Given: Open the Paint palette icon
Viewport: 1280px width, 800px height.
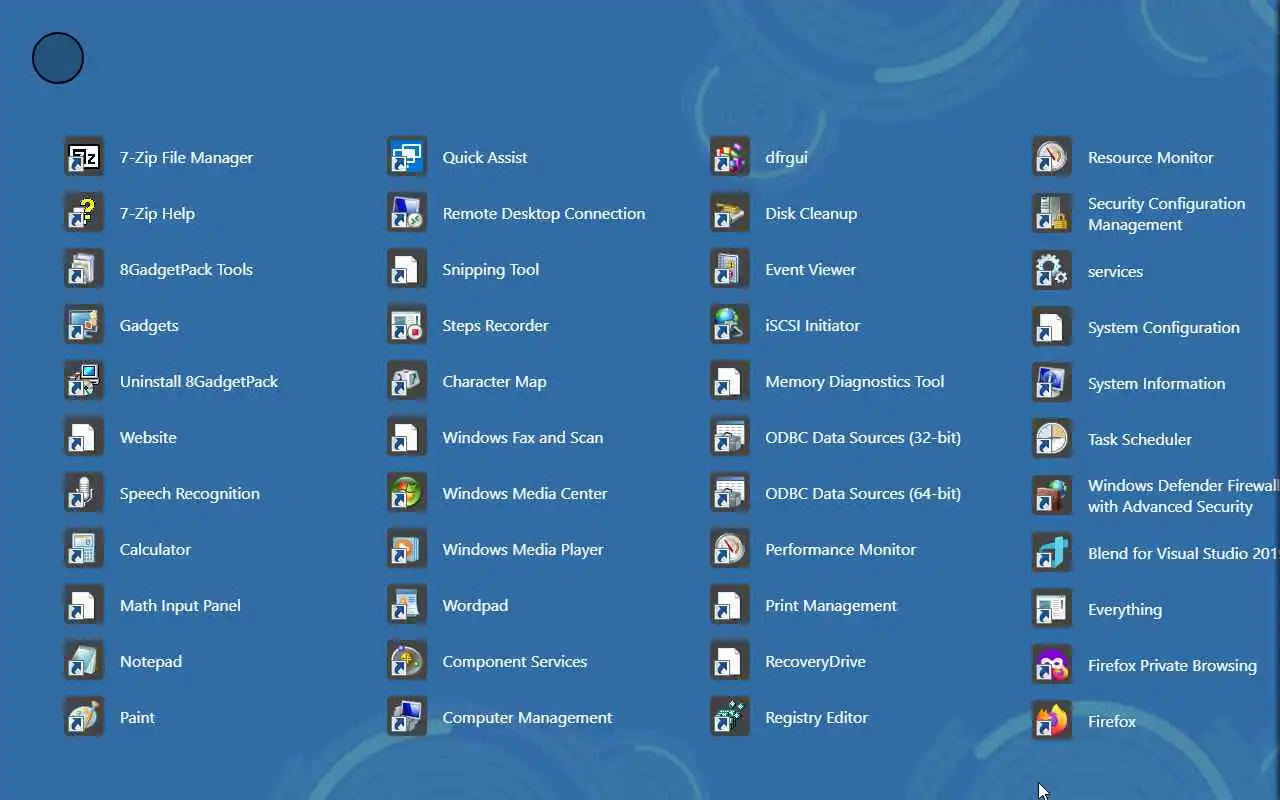Looking at the screenshot, I should coord(84,717).
